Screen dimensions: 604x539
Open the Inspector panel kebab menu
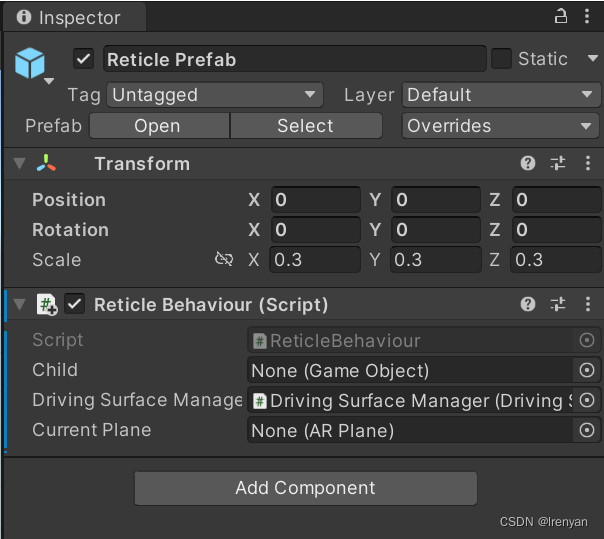588,16
